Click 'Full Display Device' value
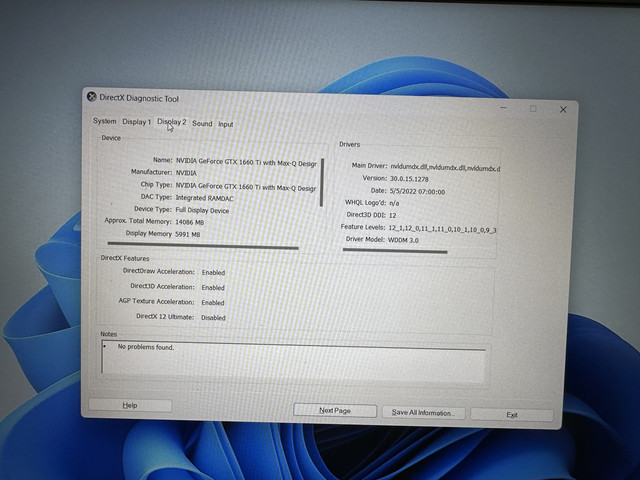This screenshot has width=640, height=480. 202,210
